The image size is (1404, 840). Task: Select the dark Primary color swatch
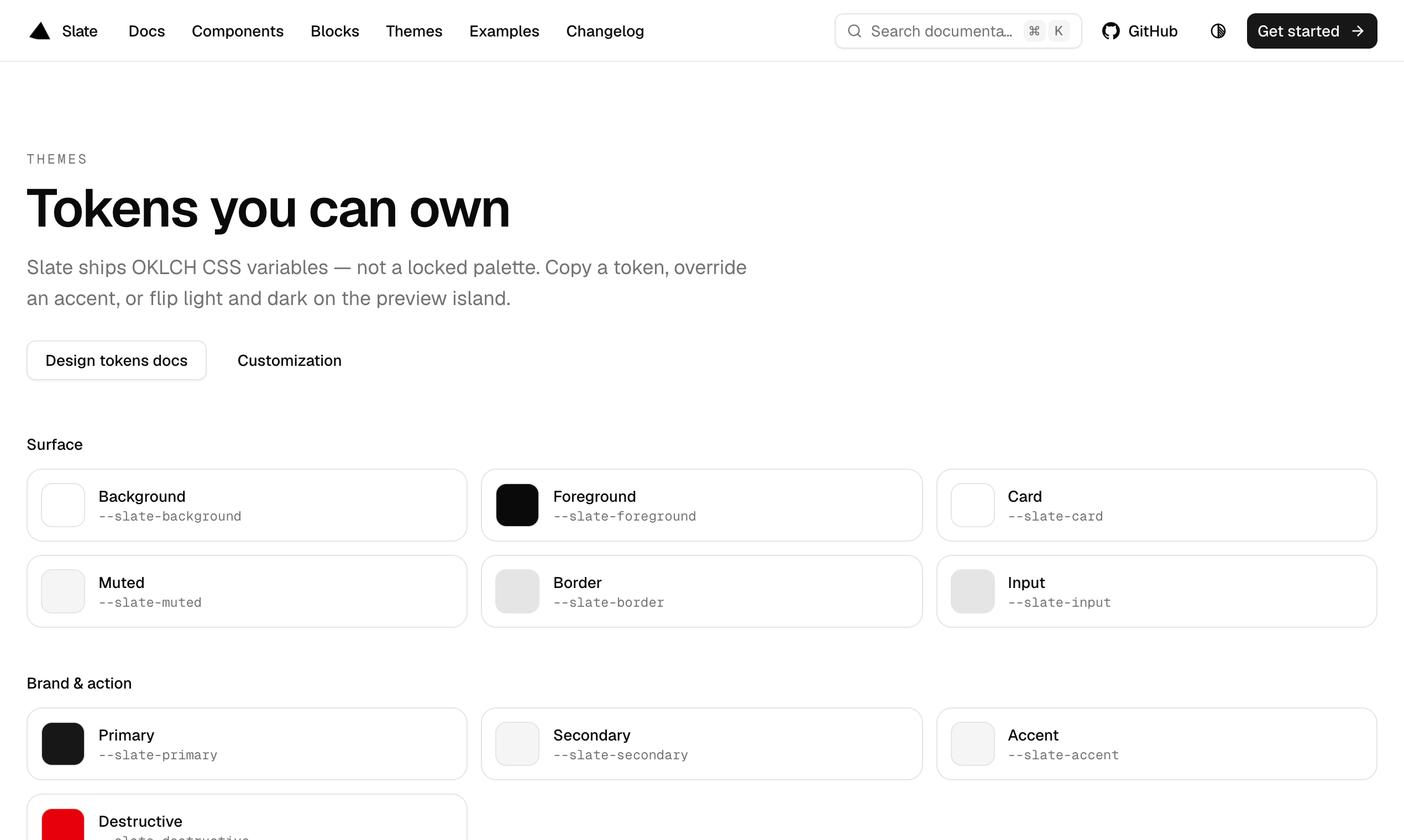[63, 744]
